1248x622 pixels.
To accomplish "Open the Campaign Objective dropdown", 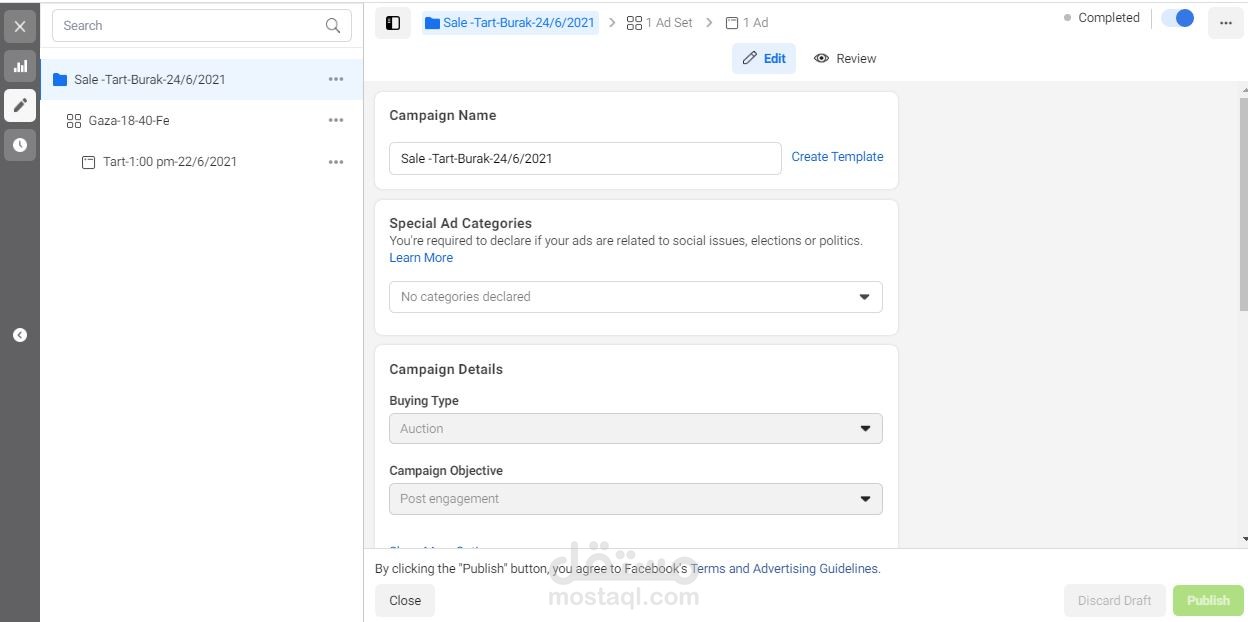I will click(x=635, y=499).
